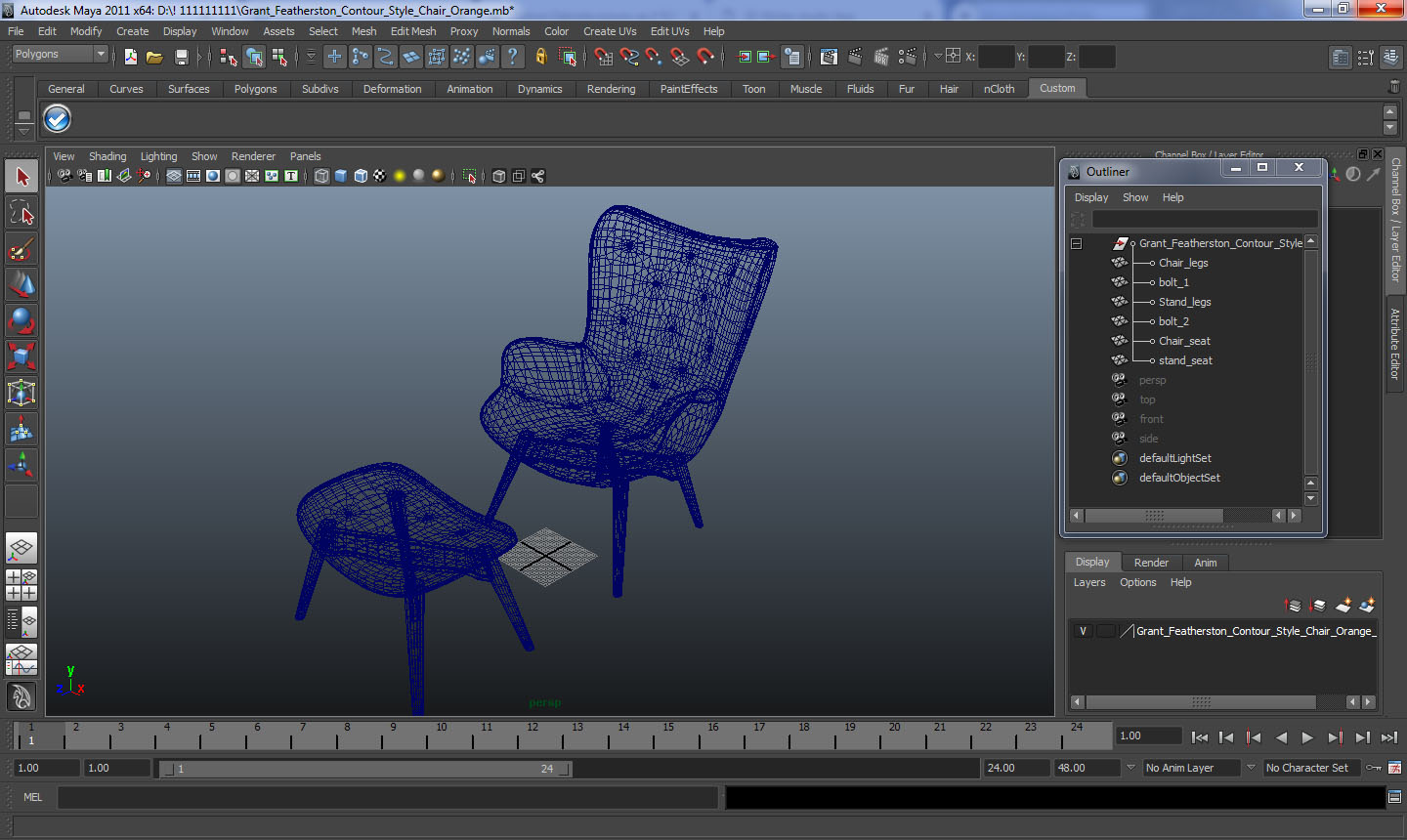
Task: Toggle layer display type box beside V
Action: 1105,631
